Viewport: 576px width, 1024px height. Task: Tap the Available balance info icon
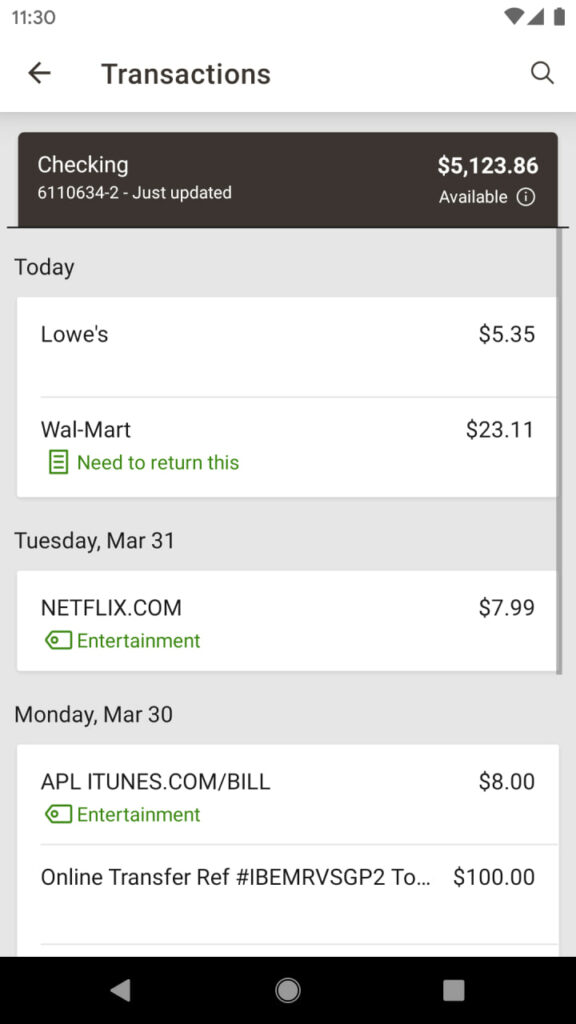[526, 197]
